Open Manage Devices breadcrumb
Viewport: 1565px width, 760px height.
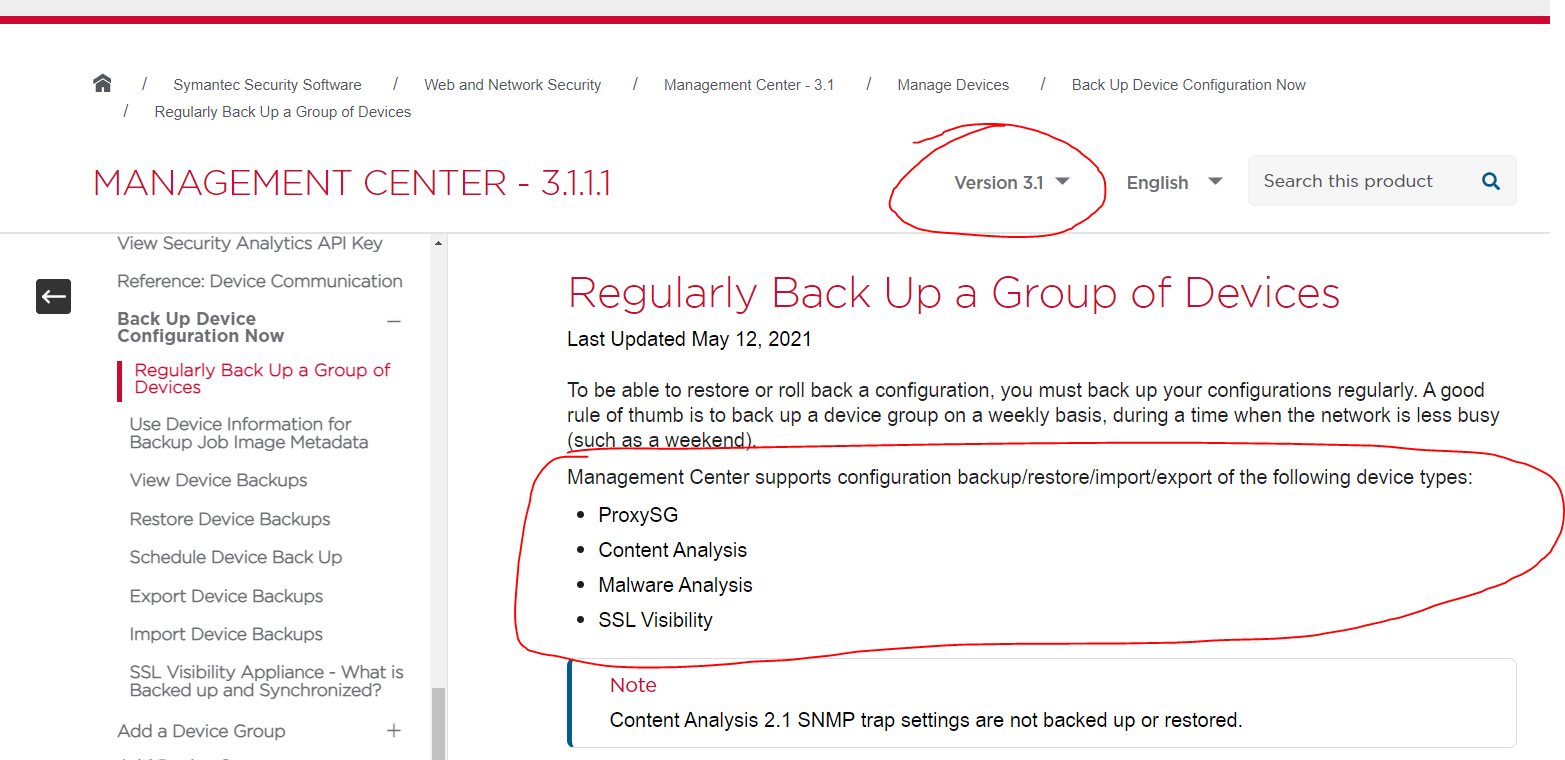coord(953,85)
